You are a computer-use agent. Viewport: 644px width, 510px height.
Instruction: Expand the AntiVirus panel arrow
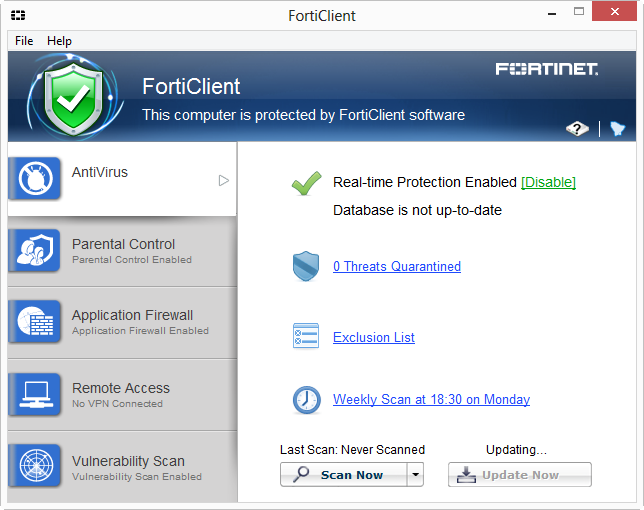[224, 180]
